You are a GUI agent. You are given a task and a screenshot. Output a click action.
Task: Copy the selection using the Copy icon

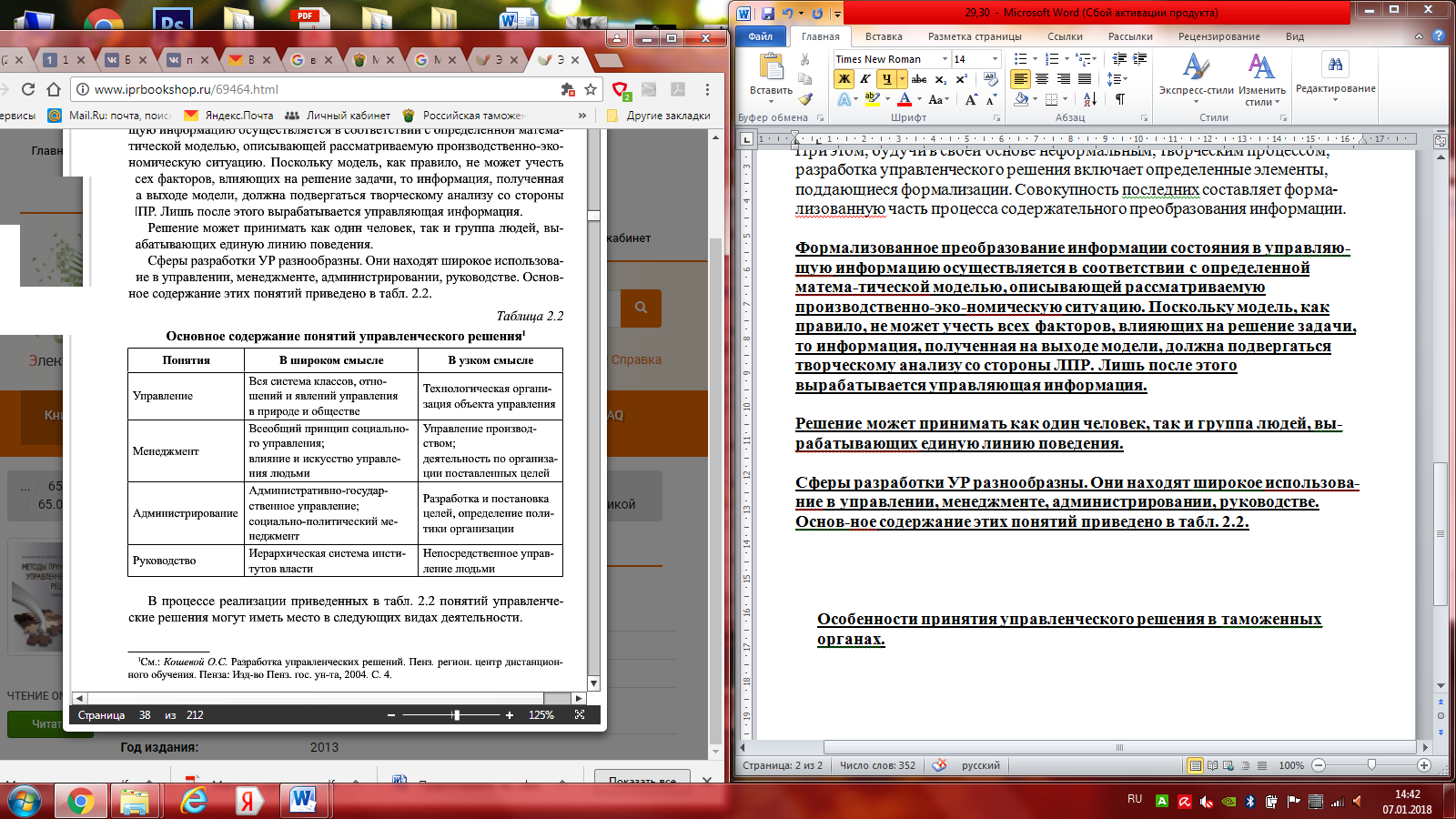[804, 79]
